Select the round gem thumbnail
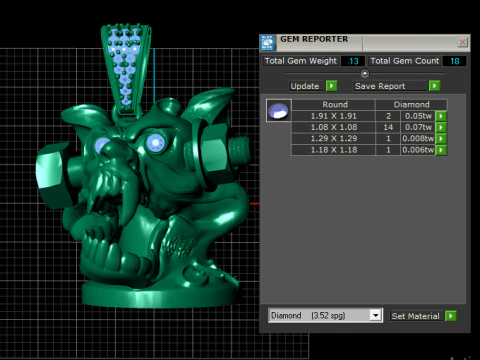480x360 pixels. pyautogui.click(x=279, y=110)
